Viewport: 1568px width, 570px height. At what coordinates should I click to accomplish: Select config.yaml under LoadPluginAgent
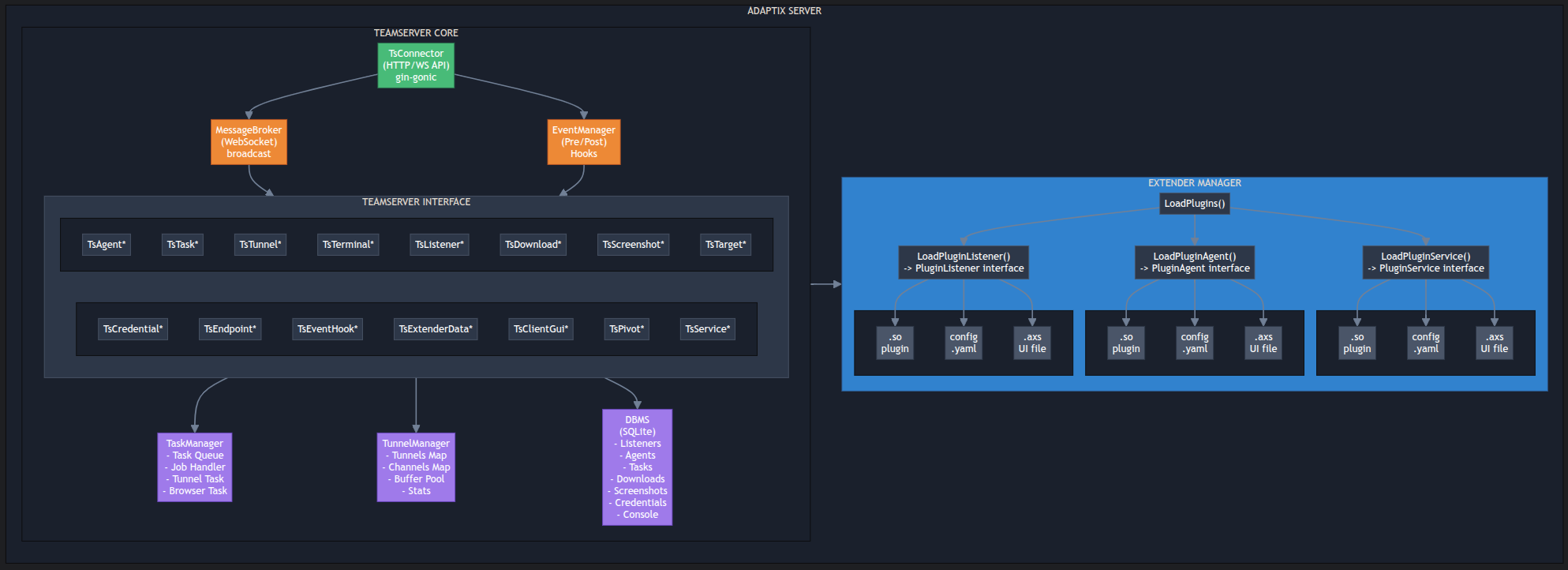click(1195, 343)
